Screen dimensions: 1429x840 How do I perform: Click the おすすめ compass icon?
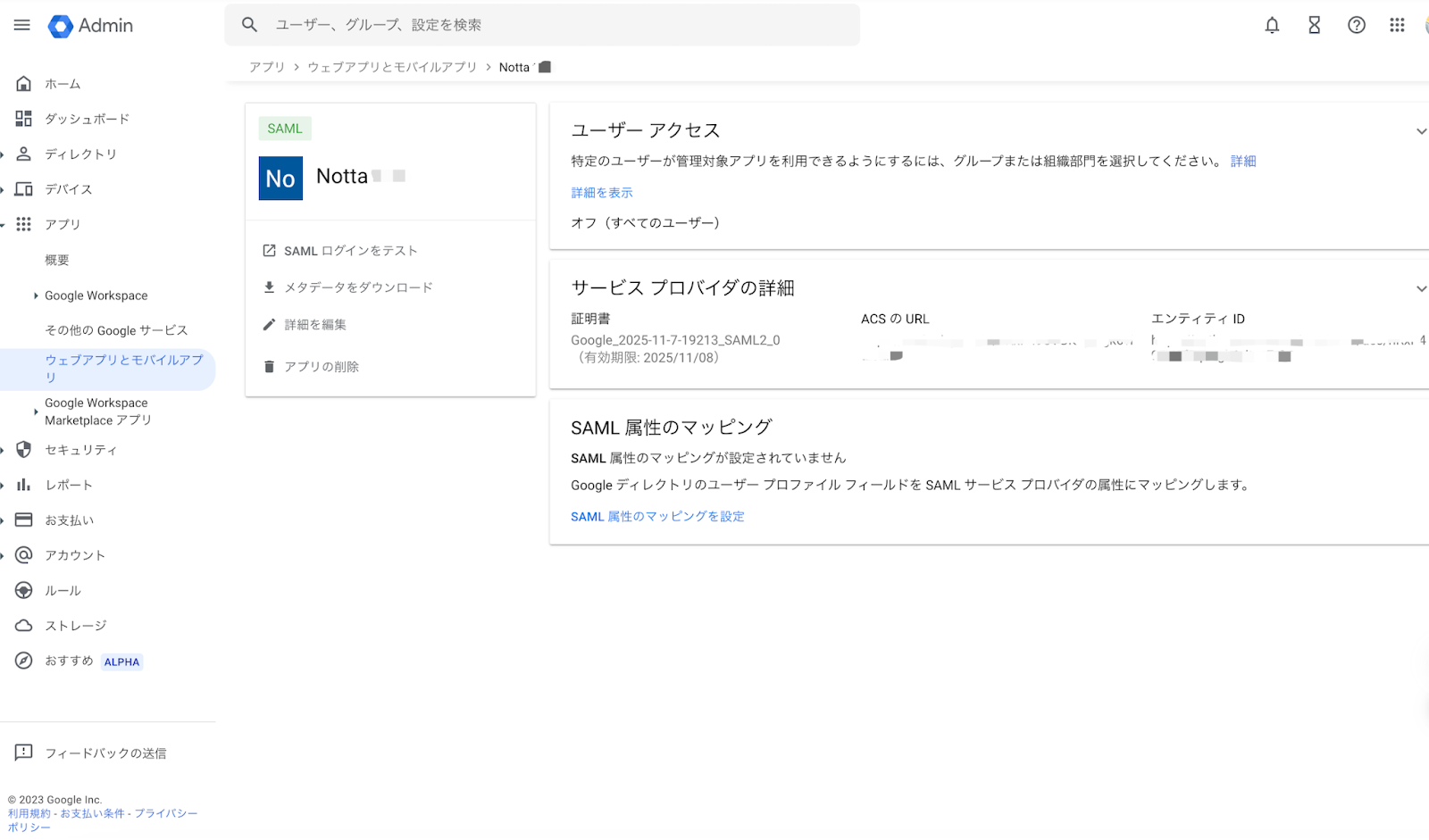pos(24,661)
